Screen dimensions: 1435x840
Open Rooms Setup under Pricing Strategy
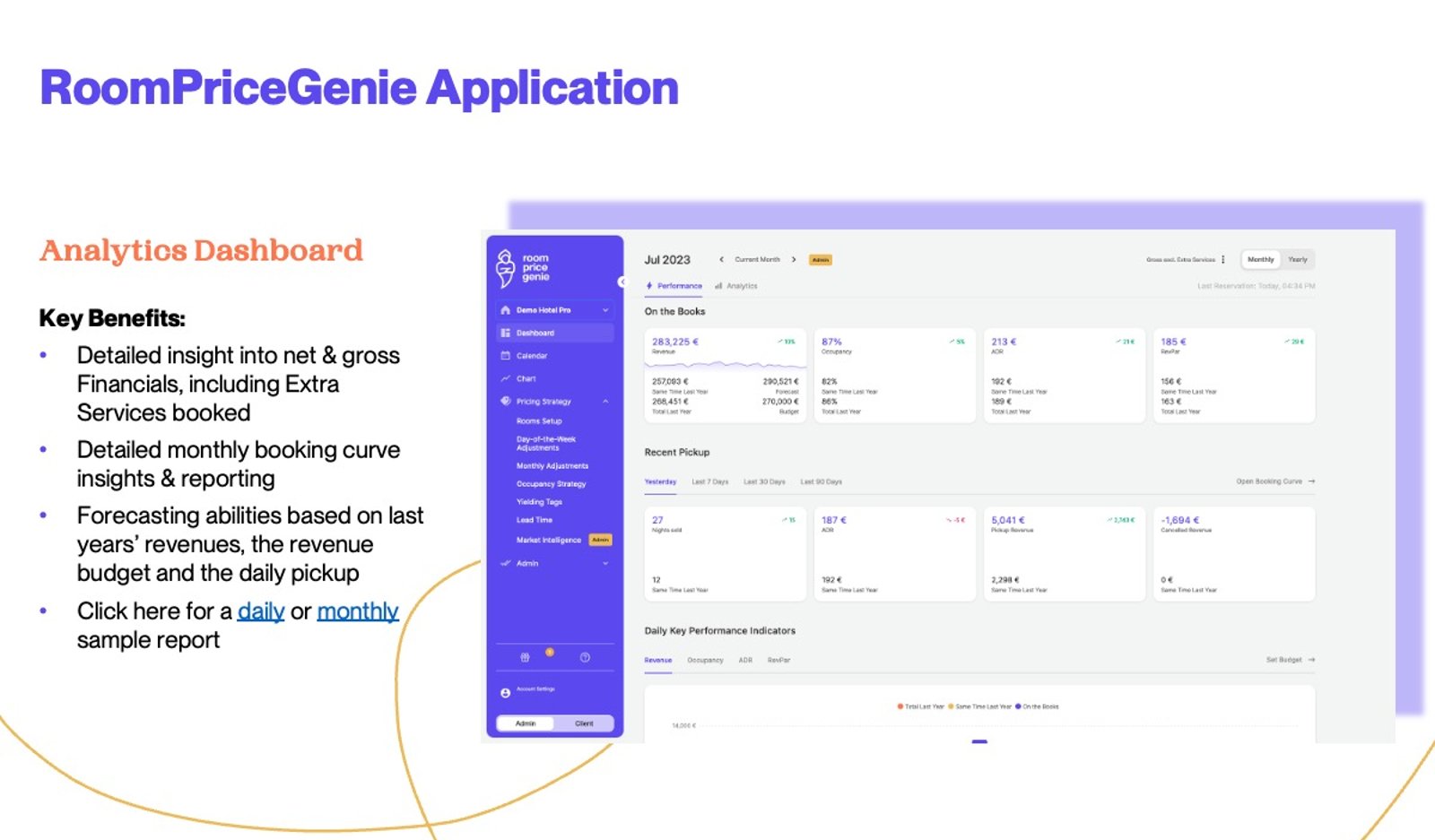(x=539, y=420)
